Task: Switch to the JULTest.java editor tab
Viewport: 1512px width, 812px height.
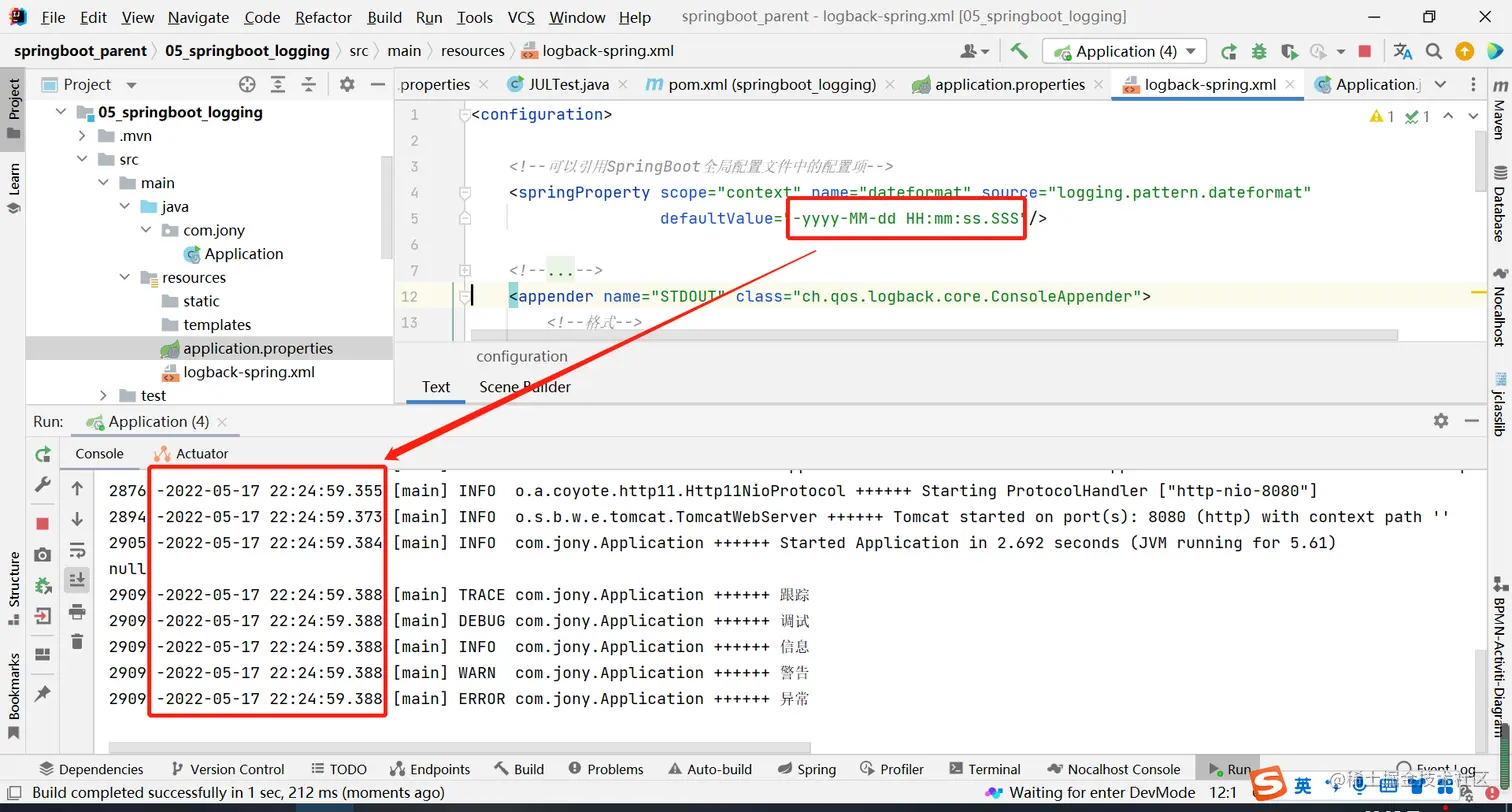Action: pyautogui.click(x=567, y=85)
